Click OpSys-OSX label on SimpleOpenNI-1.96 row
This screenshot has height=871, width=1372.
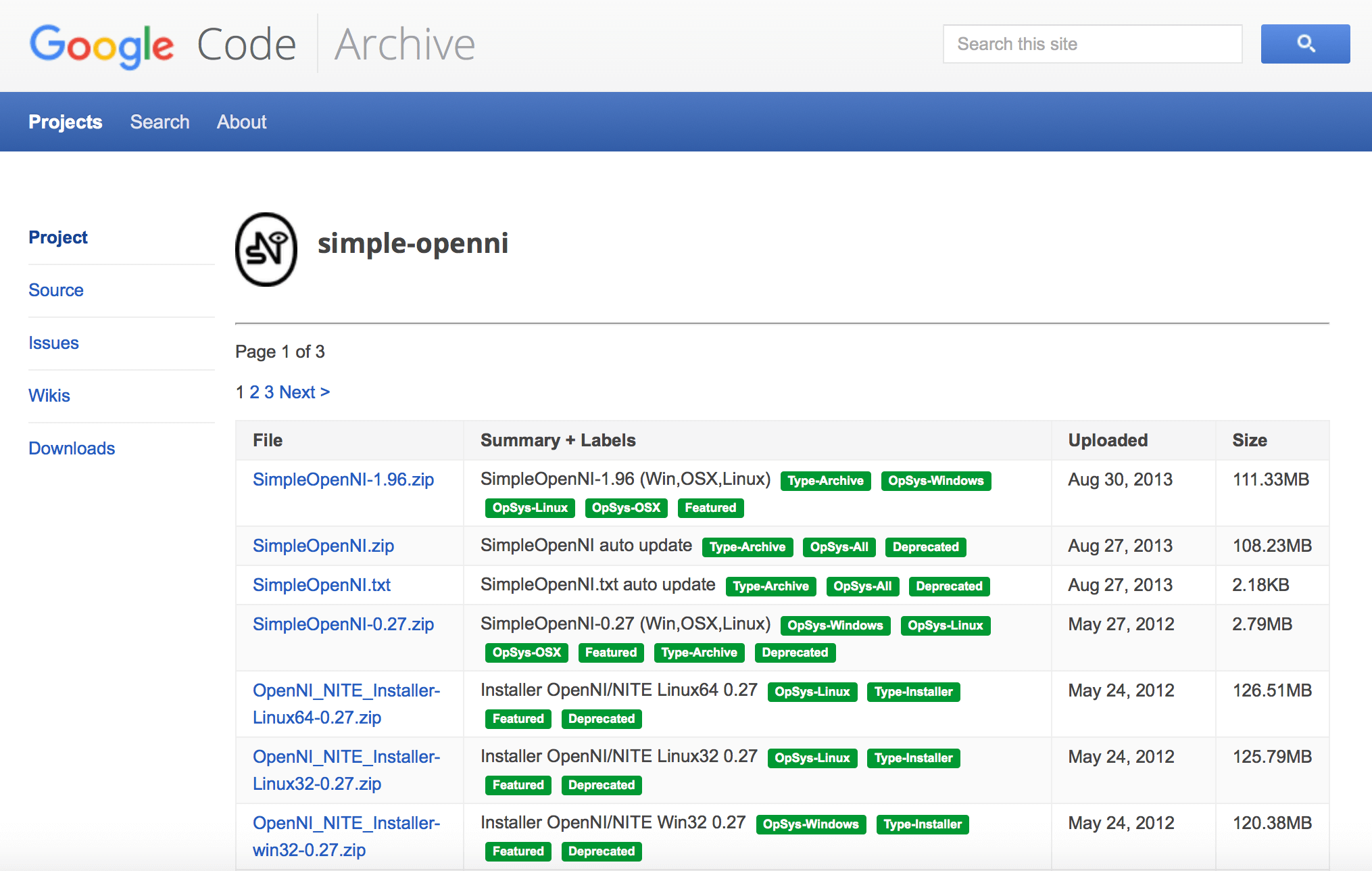point(626,508)
